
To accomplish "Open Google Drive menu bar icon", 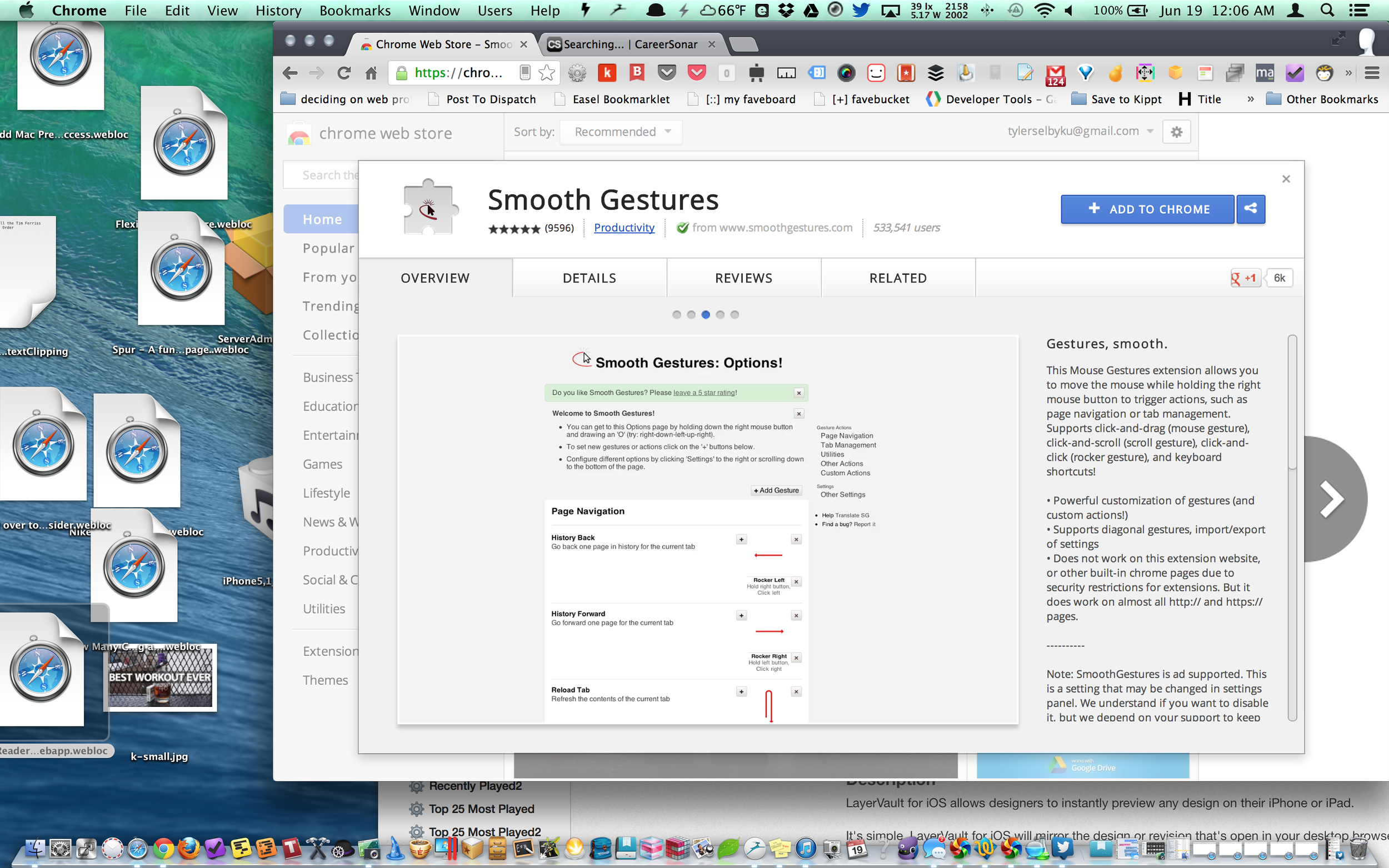I will click(x=811, y=11).
